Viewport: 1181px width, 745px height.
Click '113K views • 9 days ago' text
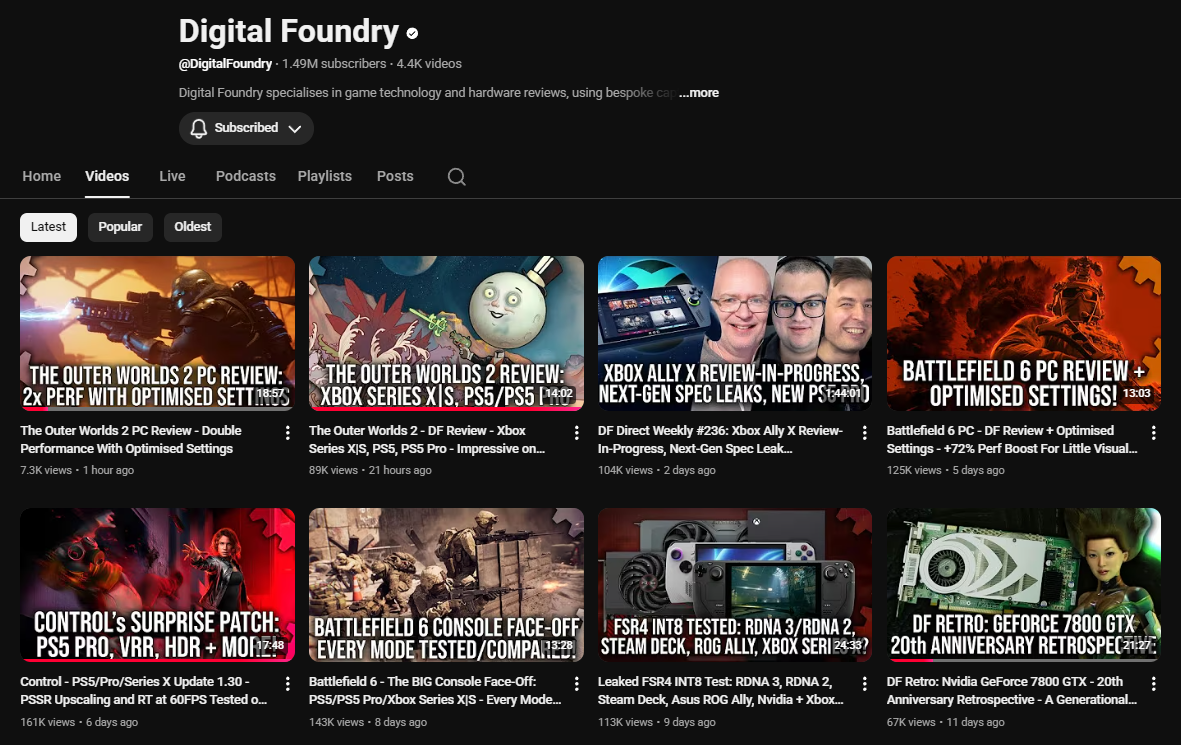point(657,722)
